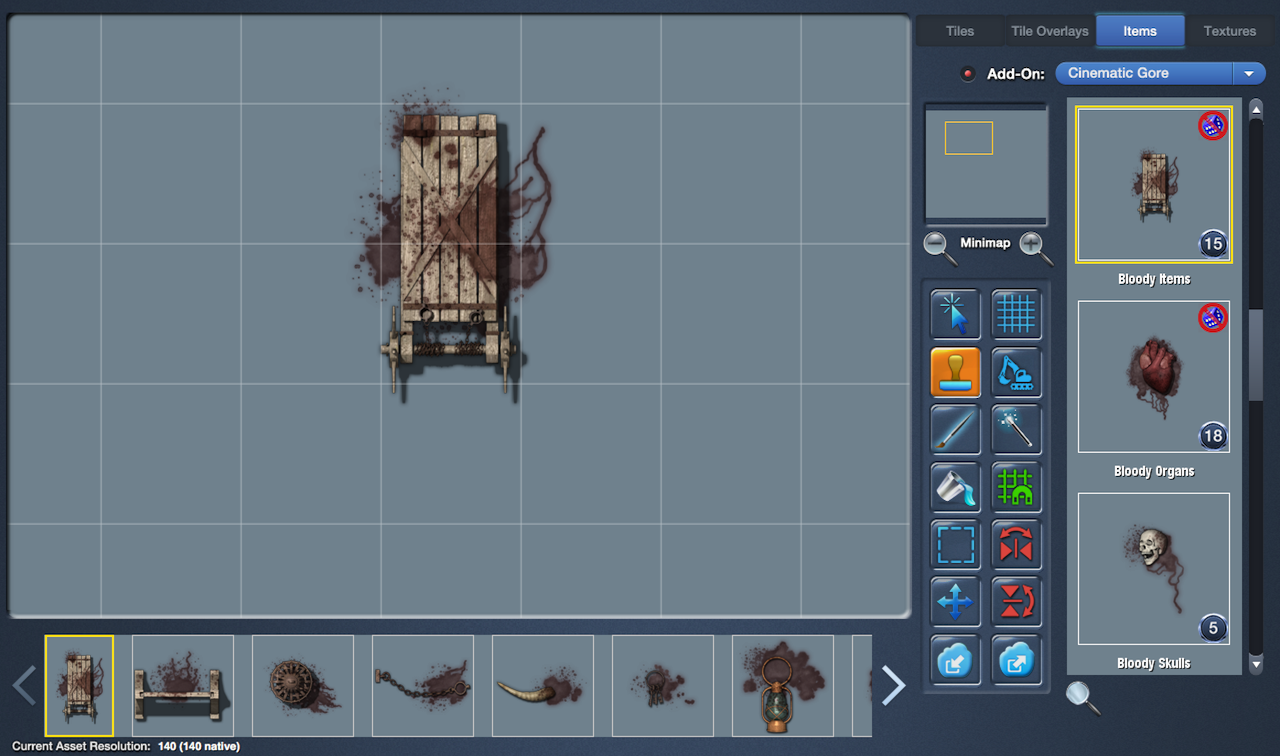
Task: Select the orange stamp tool
Action: pos(955,372)
